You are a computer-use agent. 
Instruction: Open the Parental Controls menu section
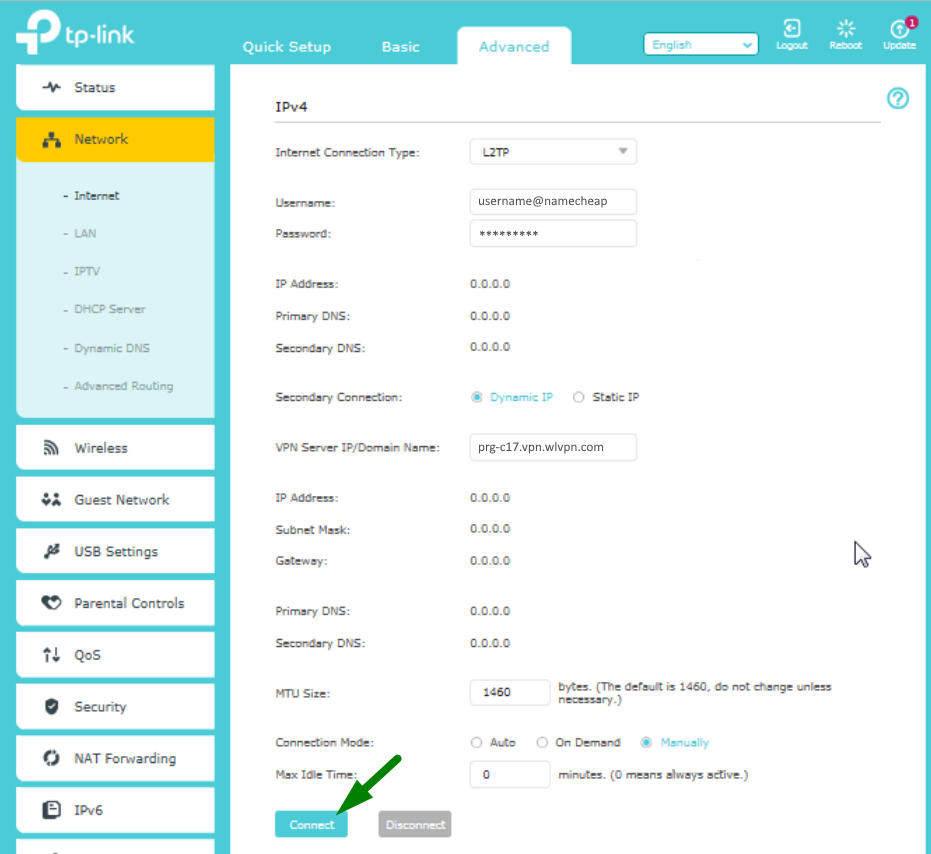tap(115, 603)
